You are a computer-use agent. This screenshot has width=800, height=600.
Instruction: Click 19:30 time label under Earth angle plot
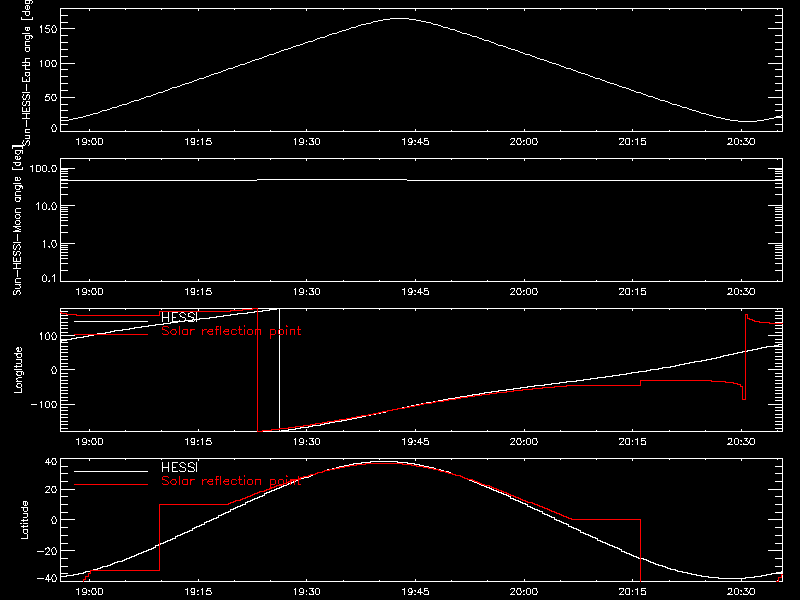click(x=307, y=142)
